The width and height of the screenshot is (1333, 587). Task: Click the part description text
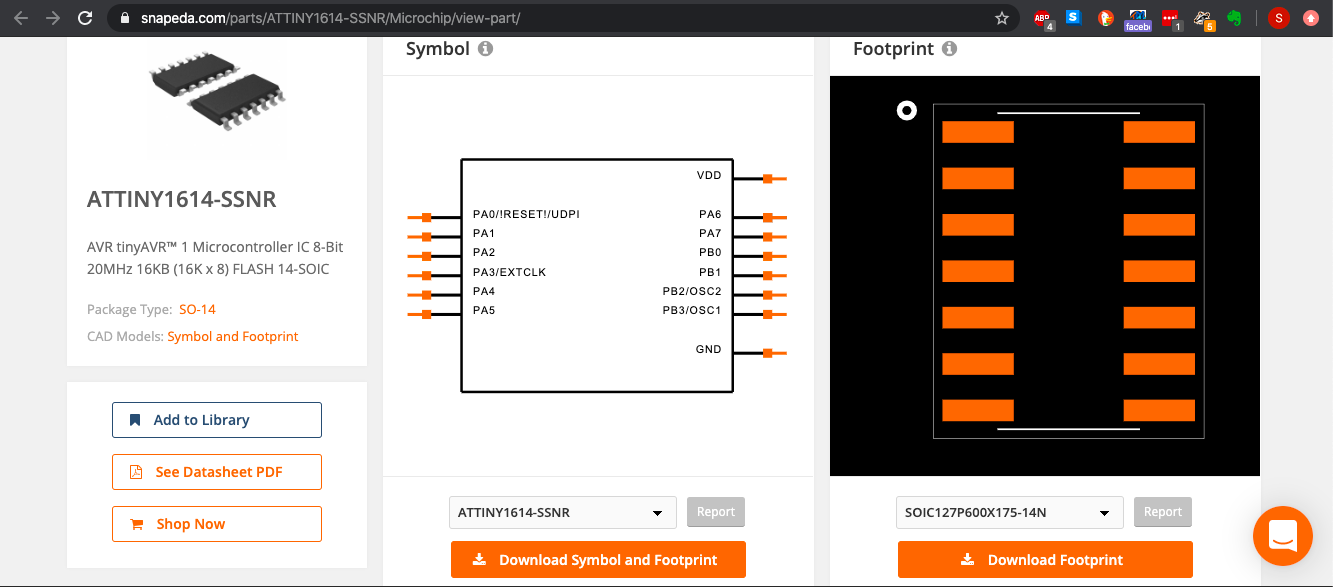[x=215, y=257]
